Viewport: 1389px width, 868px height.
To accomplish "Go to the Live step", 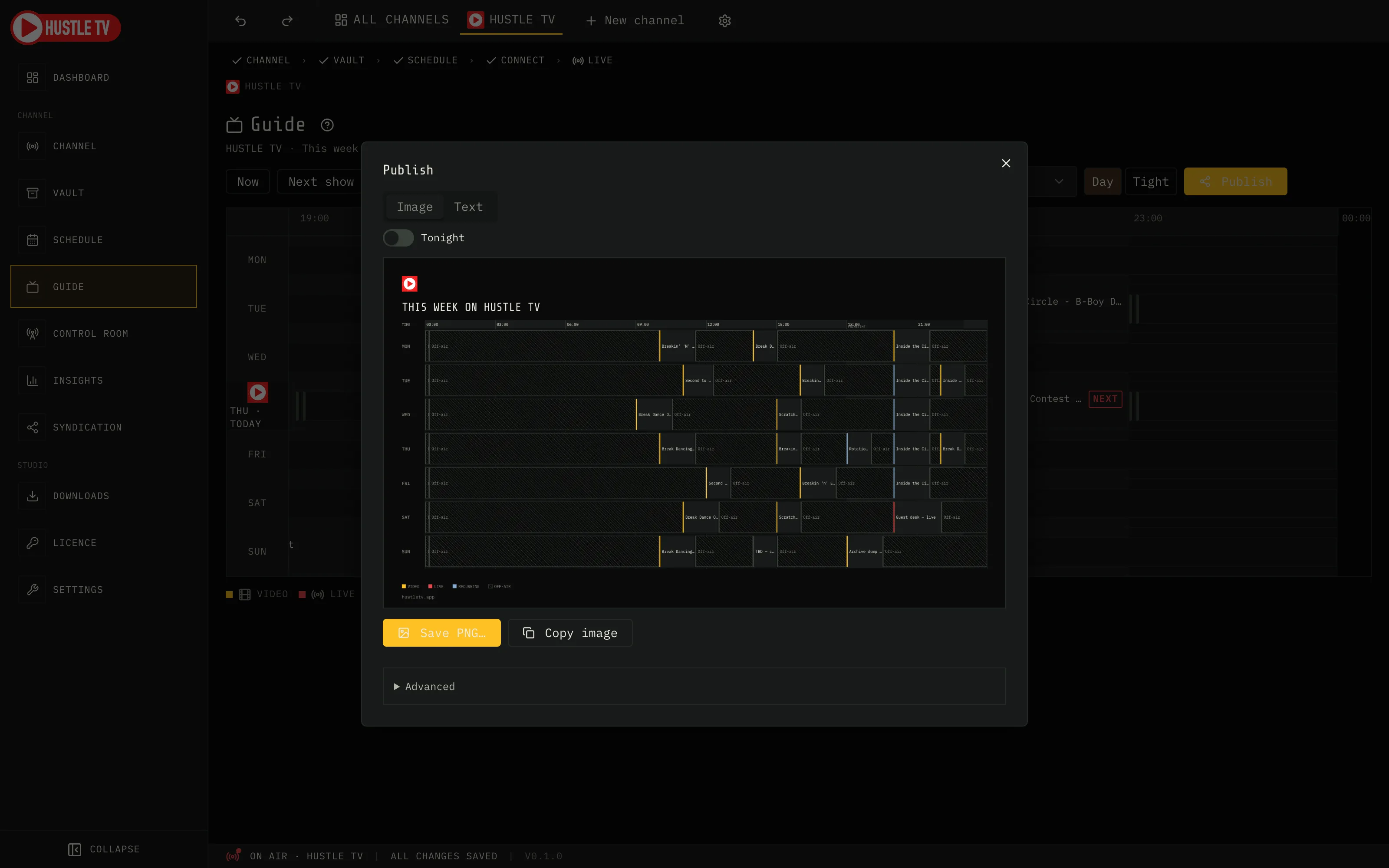I will [592, 60].
